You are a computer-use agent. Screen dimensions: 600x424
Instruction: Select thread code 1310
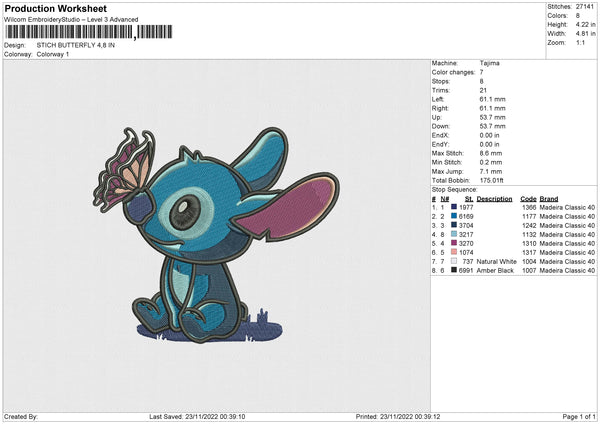pyautogui.click(x=529, y=243)
